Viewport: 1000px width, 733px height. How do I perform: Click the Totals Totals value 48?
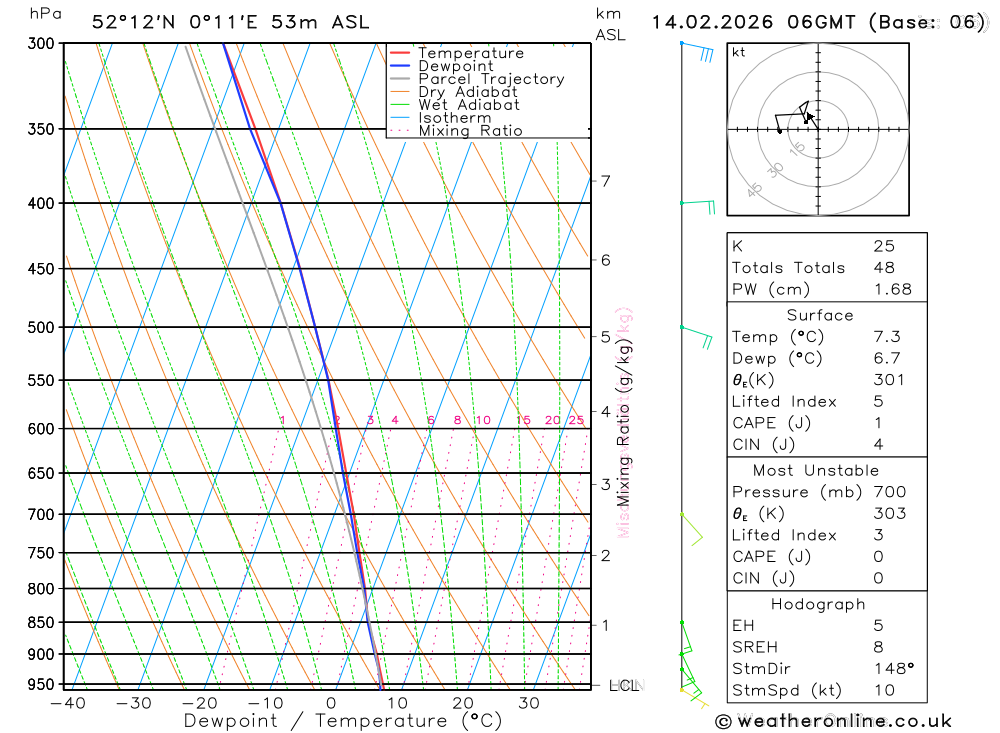tap(884, 268)
